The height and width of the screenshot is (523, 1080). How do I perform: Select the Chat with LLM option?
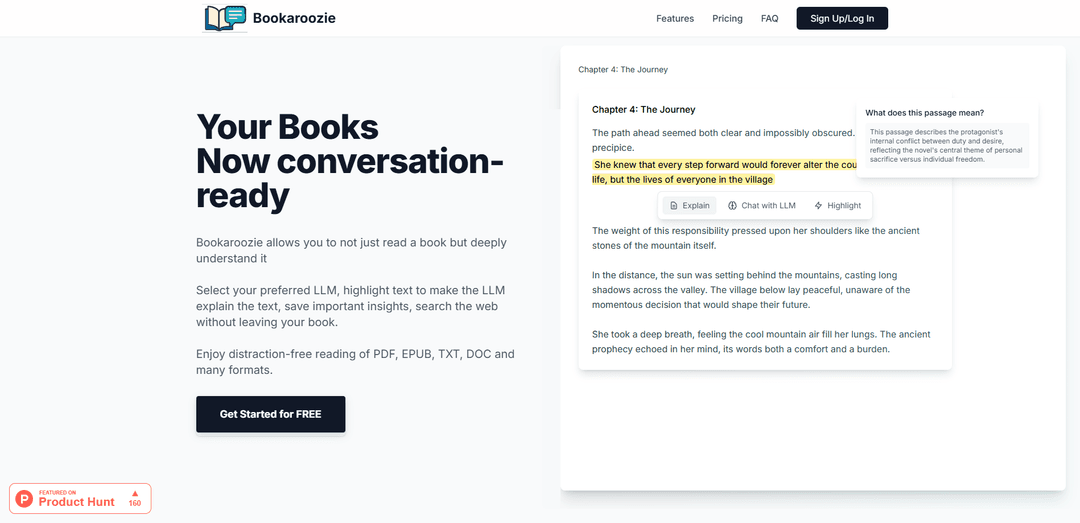pos(762,205)
